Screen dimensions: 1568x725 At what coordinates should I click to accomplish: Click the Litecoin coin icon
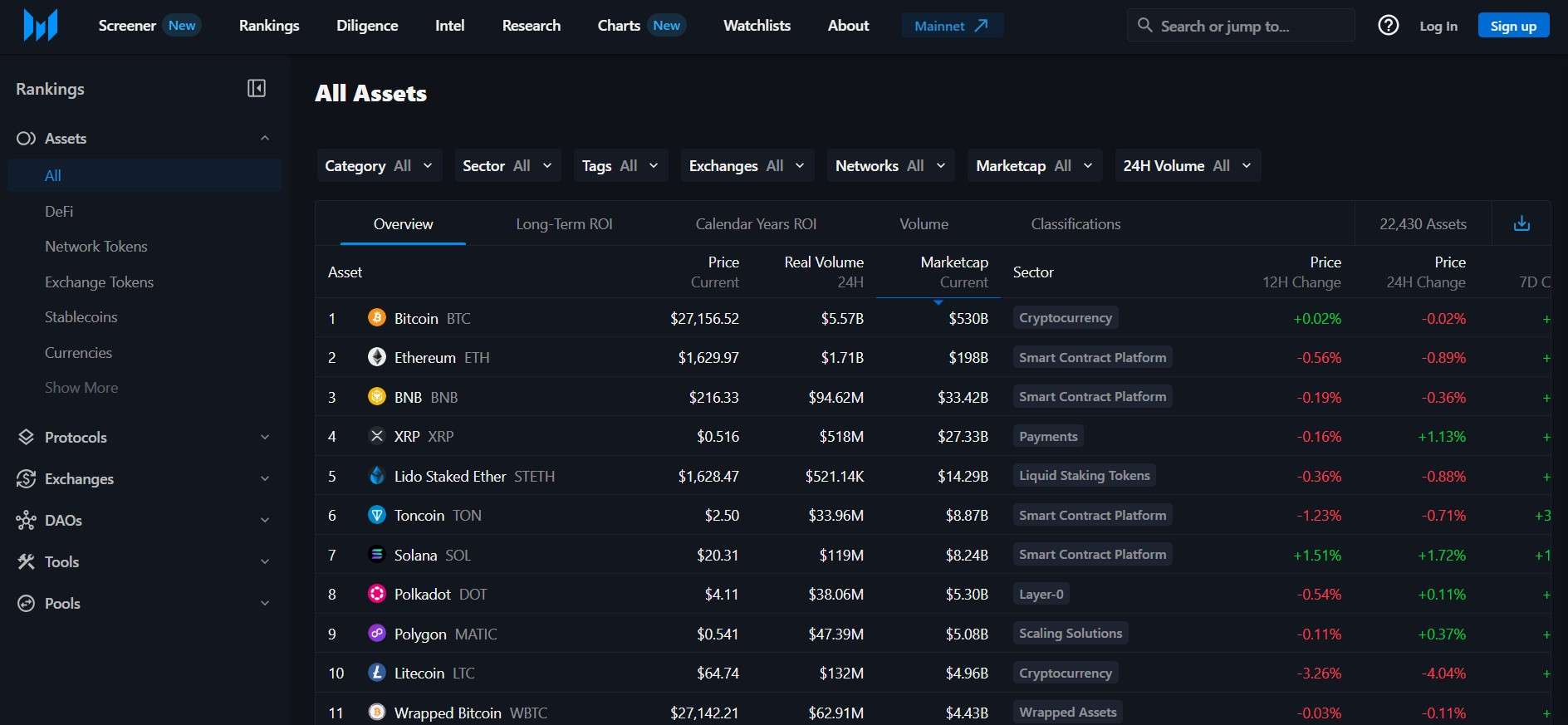(x=377, y=673)
